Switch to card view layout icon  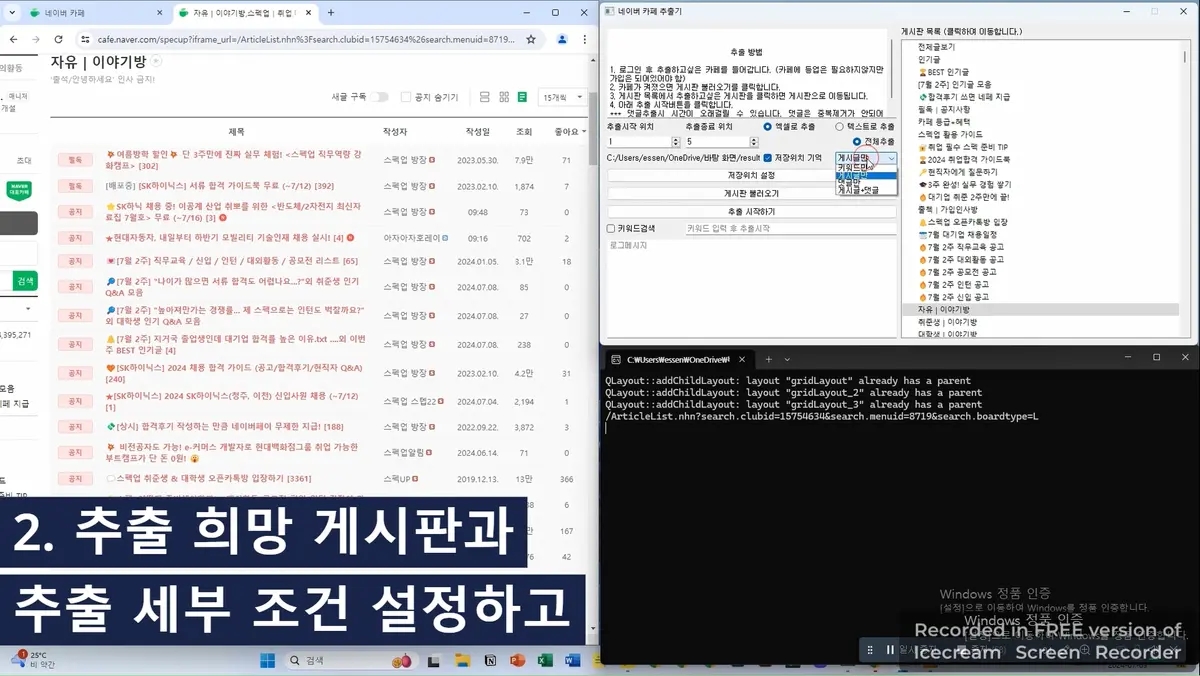(x=485, y=97)
